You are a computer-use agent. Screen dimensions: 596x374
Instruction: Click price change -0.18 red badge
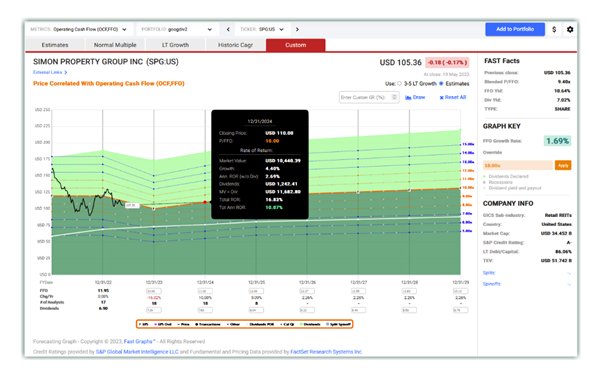pos(447,62)
